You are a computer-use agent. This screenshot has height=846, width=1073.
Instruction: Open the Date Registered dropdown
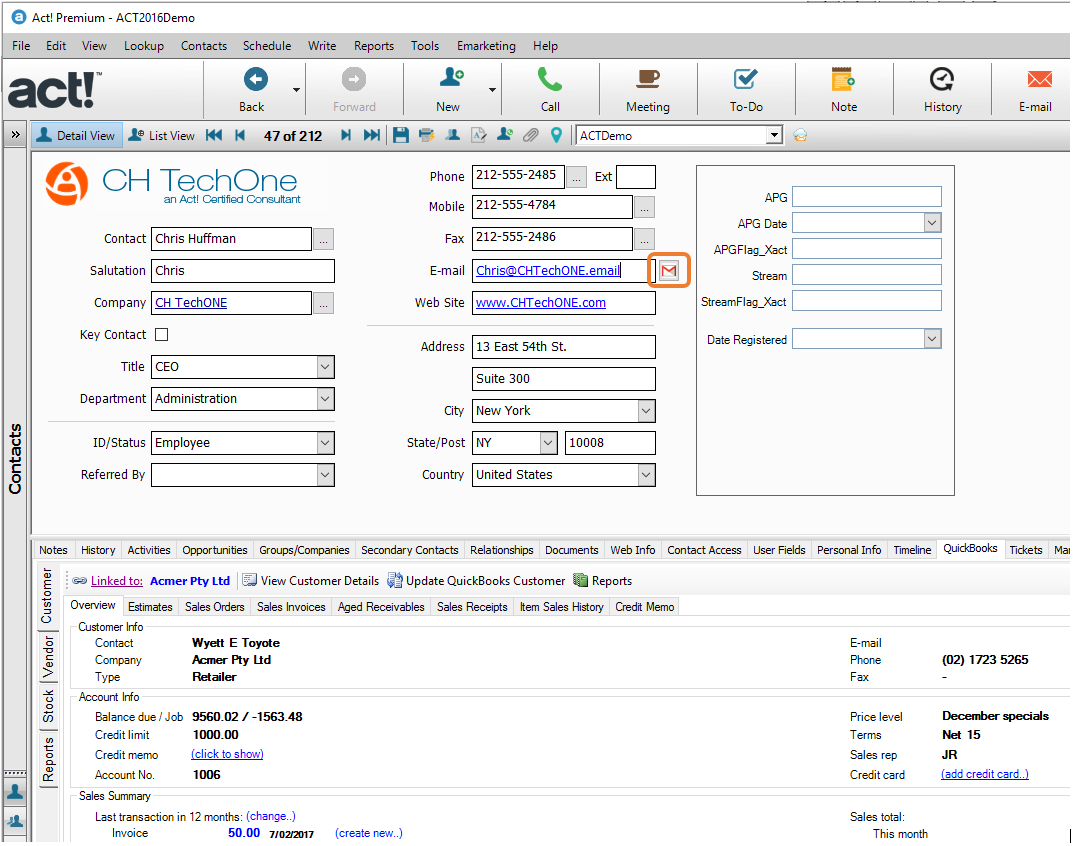(932, 339)
